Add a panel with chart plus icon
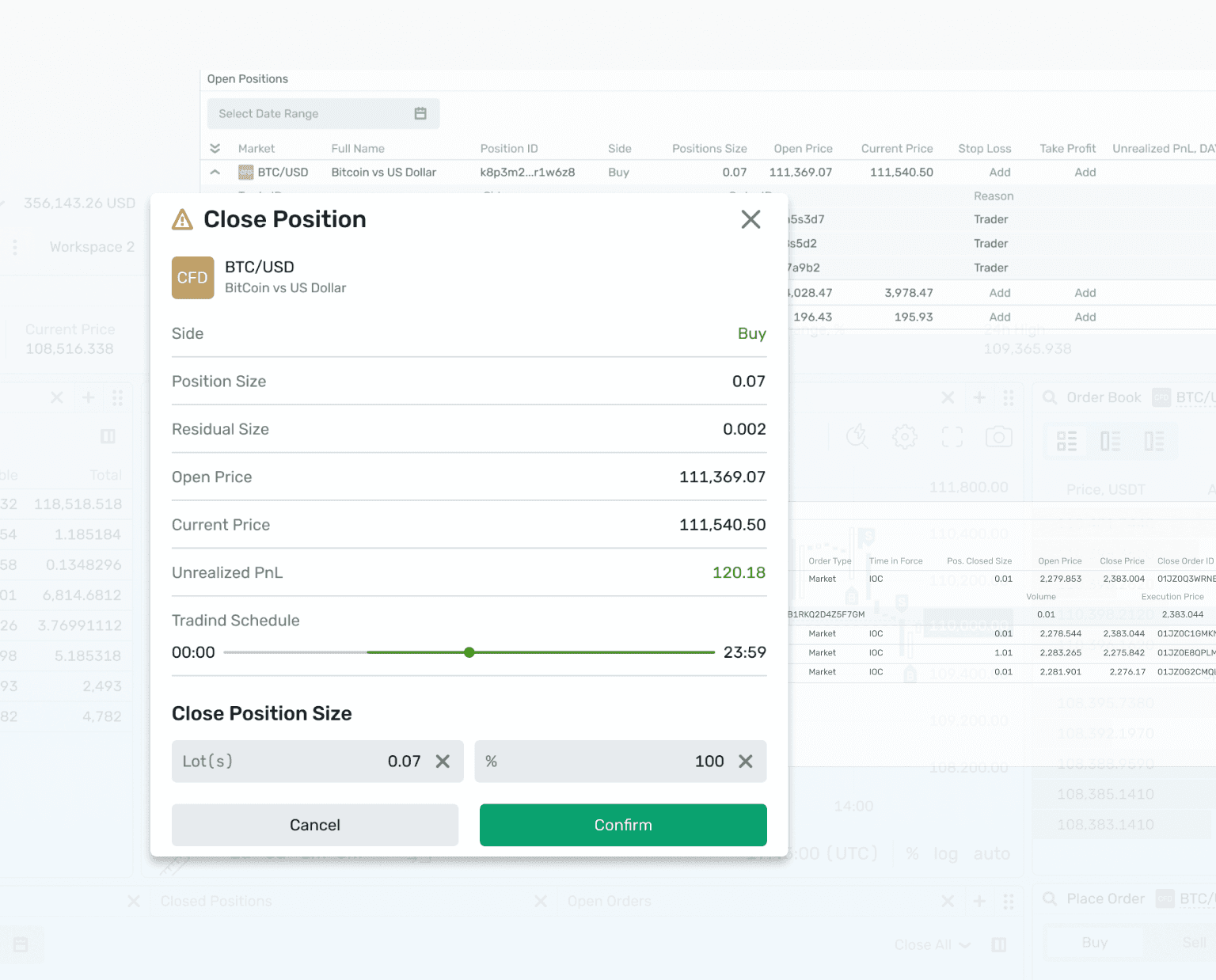Screen dimensions: 1216x980 pyautogui.click(x=979, y=397)
